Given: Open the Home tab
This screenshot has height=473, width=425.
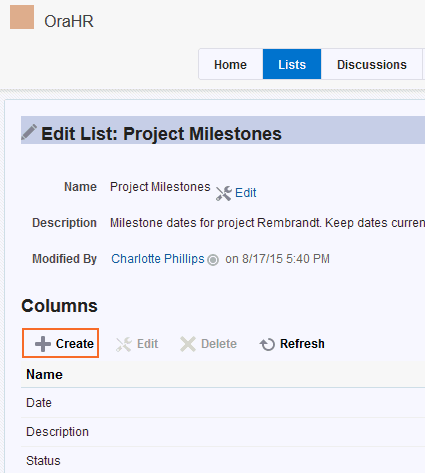Looking at the screenshot, I should [x=230, y=64].
